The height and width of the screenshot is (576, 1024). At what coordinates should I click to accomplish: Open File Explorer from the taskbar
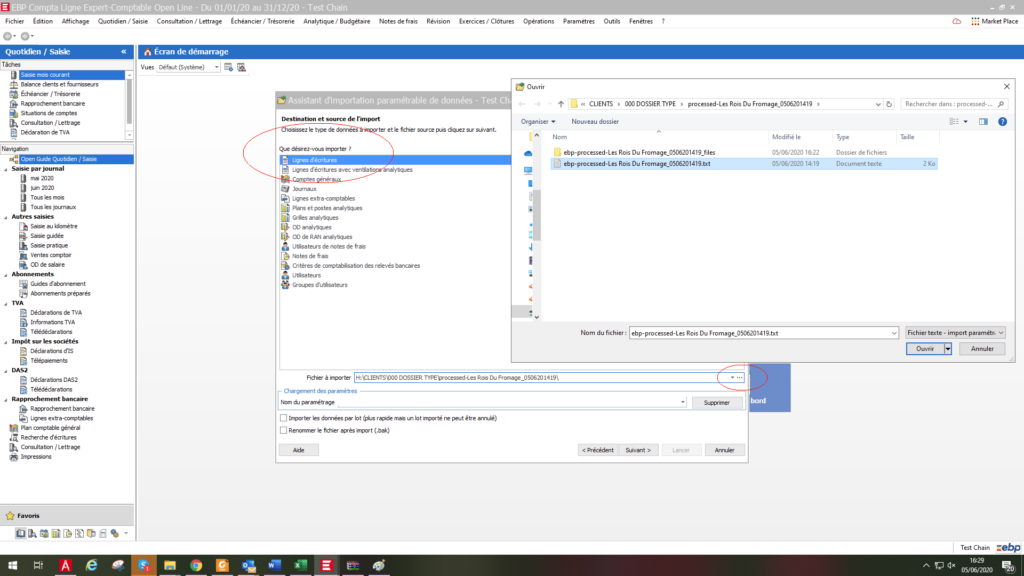click(170, 566)
